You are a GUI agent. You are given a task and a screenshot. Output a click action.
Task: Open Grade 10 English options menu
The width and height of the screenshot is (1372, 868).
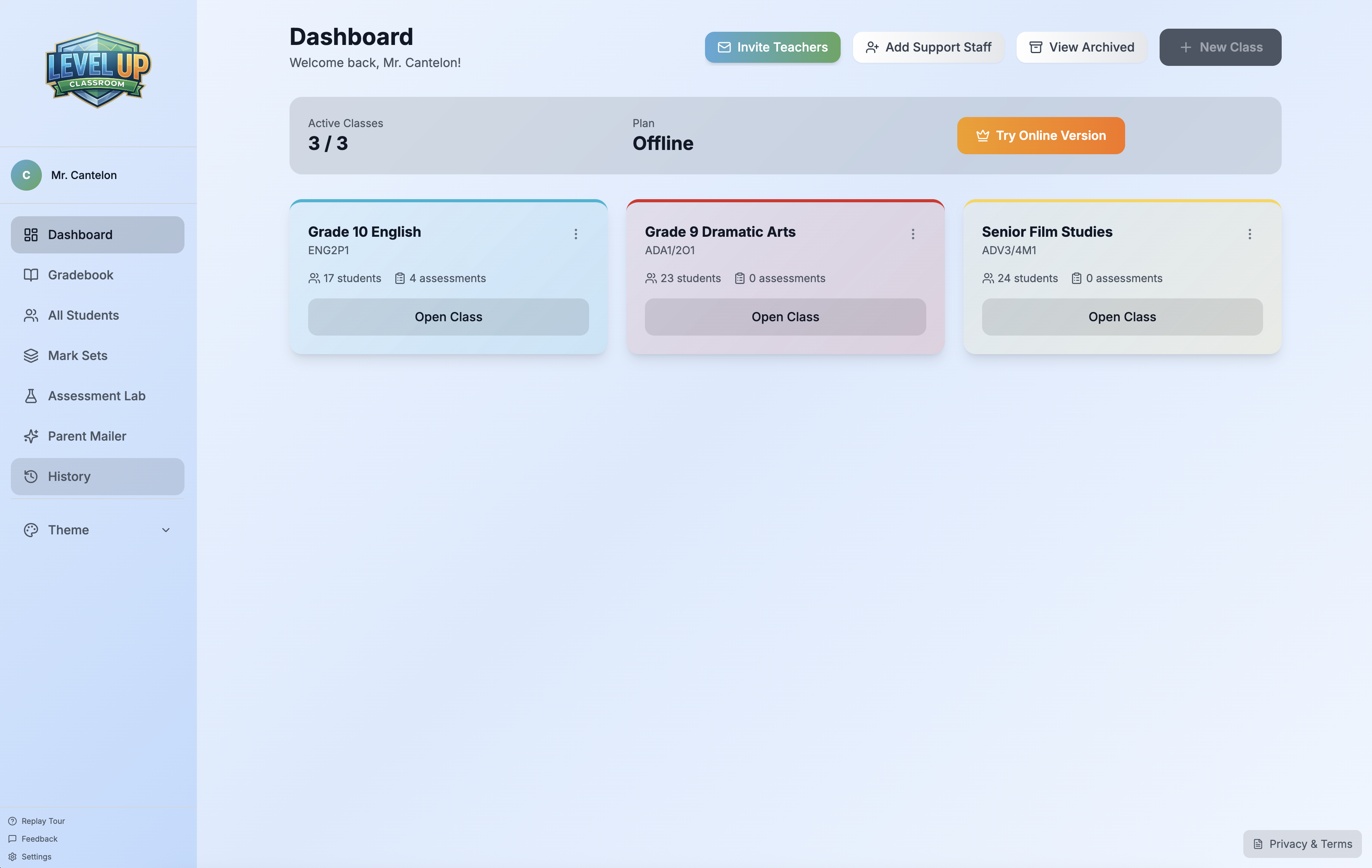click(x=576, y=234)
